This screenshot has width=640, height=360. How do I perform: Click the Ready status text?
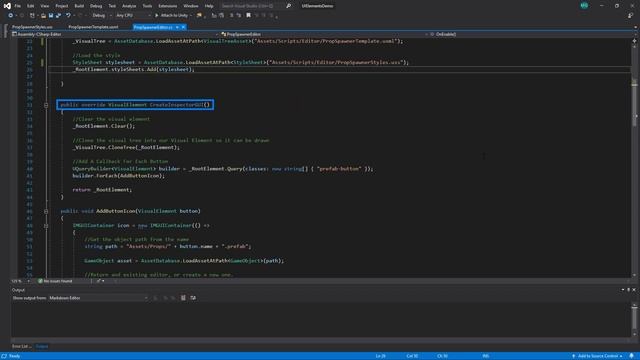[14, 356]
